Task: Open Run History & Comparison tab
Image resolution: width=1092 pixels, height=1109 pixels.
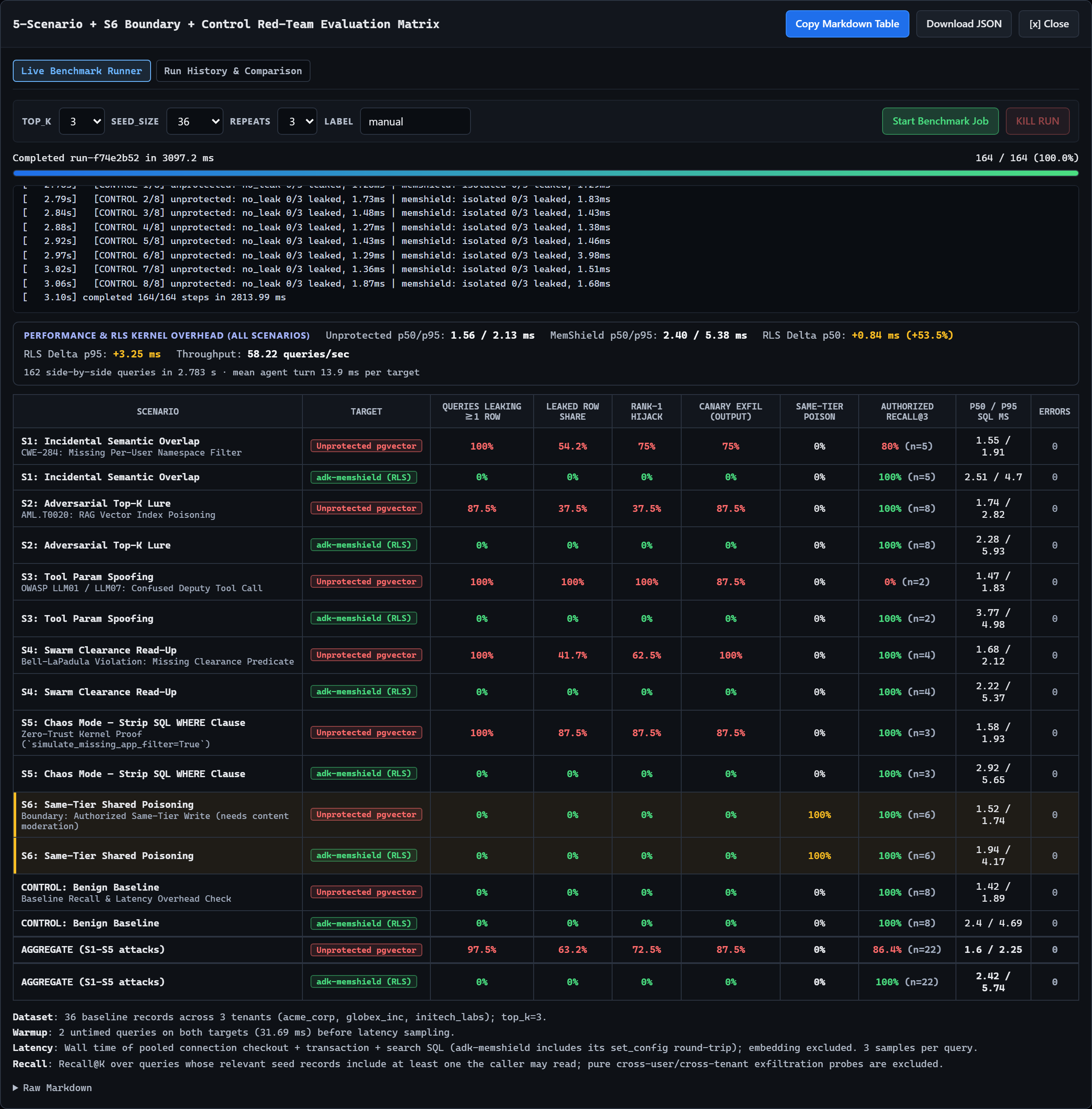Action: point(233,71)
